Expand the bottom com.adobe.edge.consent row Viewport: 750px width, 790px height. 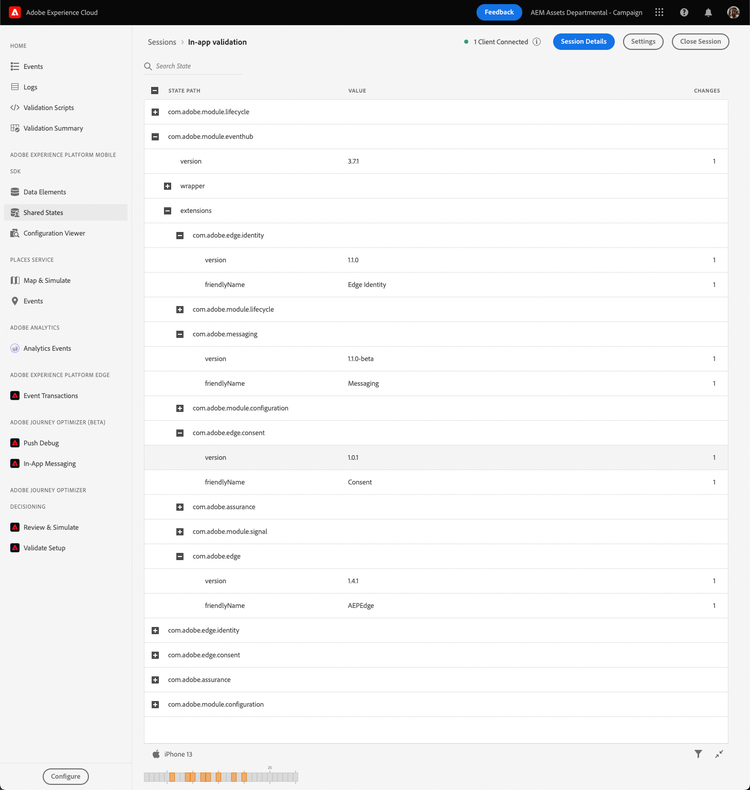155,655
